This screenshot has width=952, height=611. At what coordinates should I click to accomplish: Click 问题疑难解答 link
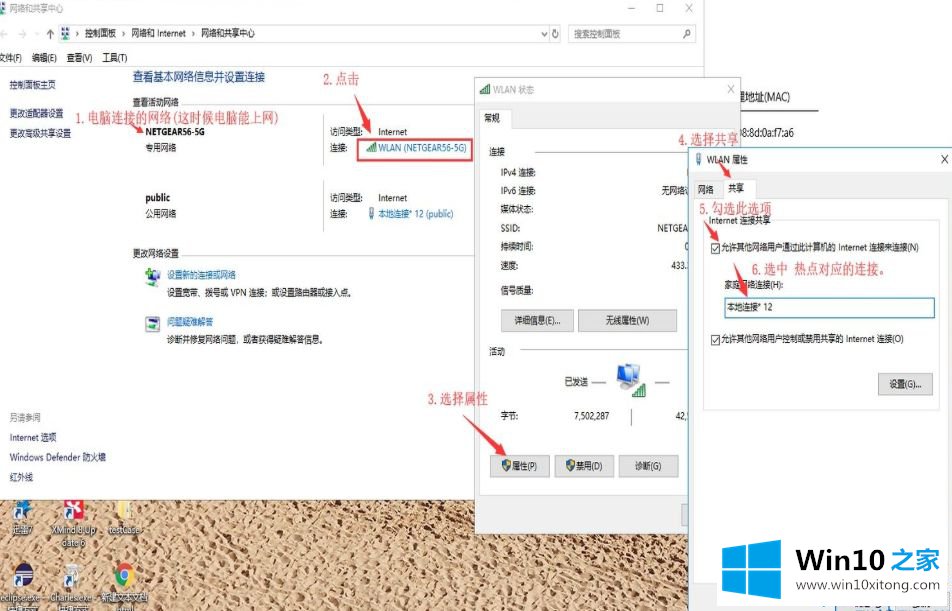[x=190, y=322]
